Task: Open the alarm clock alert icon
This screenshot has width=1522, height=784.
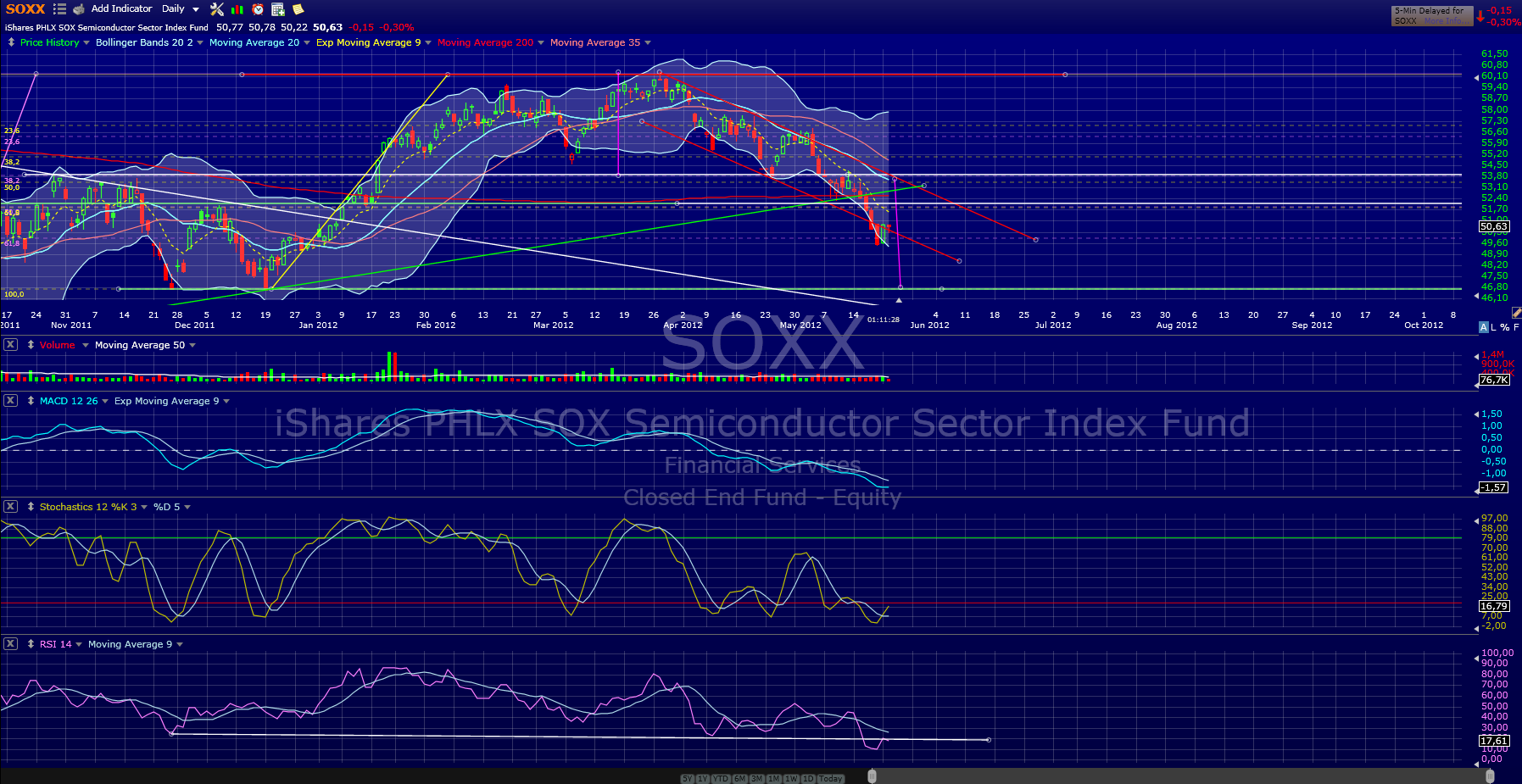Action: (x=258, y=9)
